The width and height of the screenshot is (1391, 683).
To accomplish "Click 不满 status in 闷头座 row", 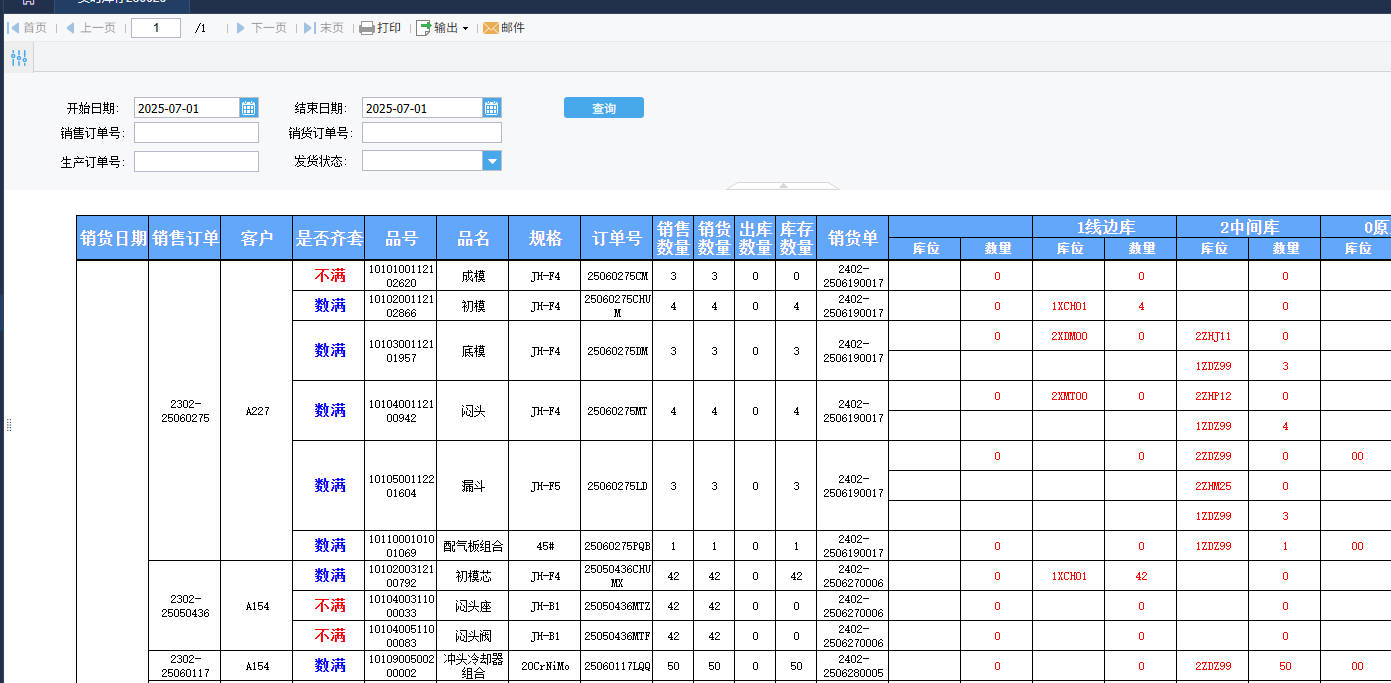I will click(x=330, y=606).
